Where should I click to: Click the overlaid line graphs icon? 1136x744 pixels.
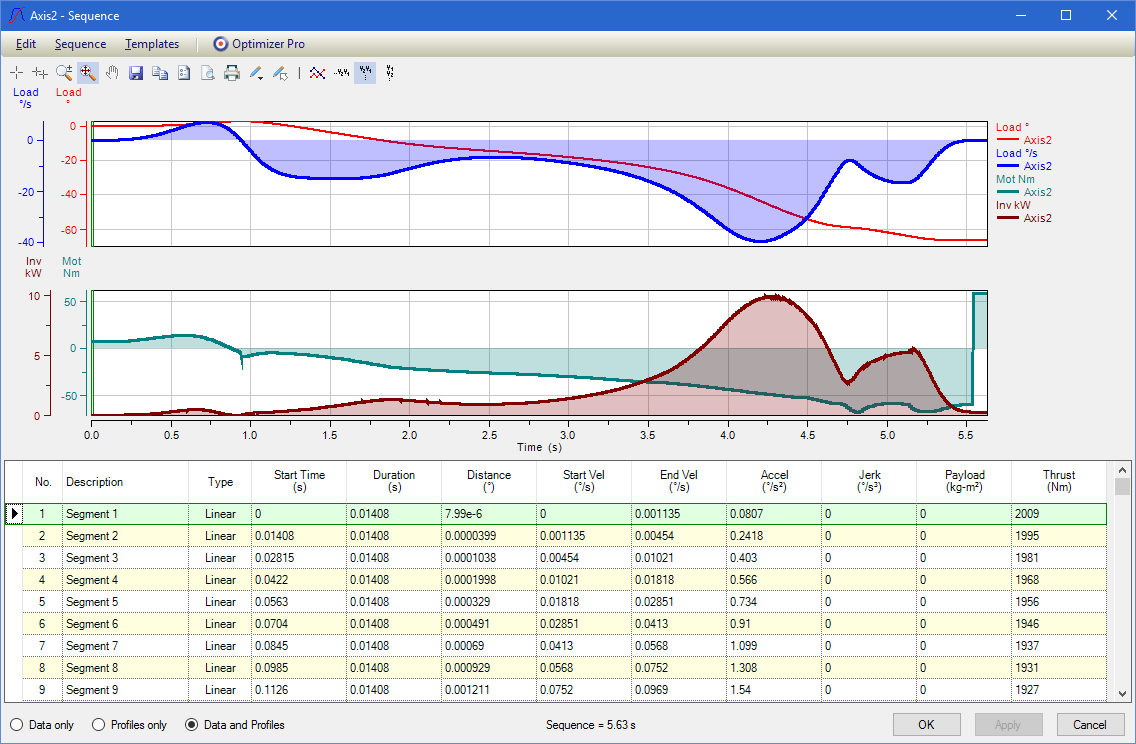[x=318, y=72]
